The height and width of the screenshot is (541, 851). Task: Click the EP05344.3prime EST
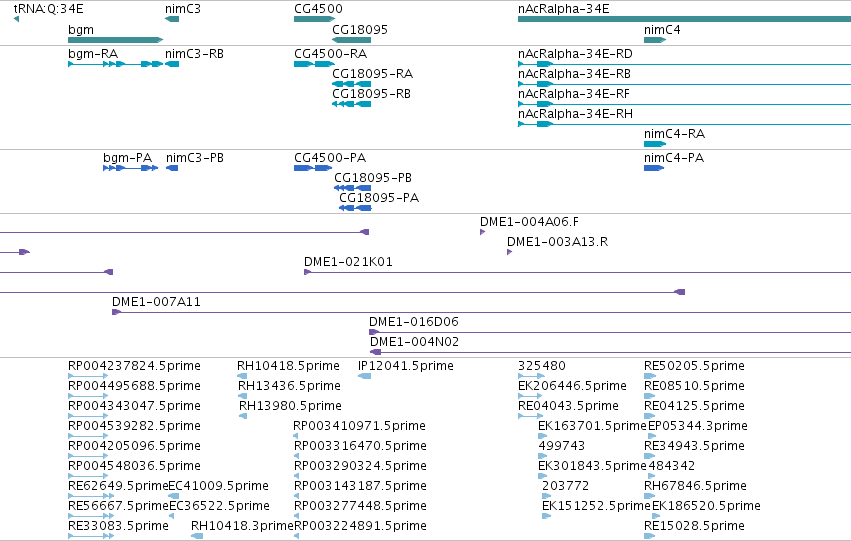click(x=652, y=436)
